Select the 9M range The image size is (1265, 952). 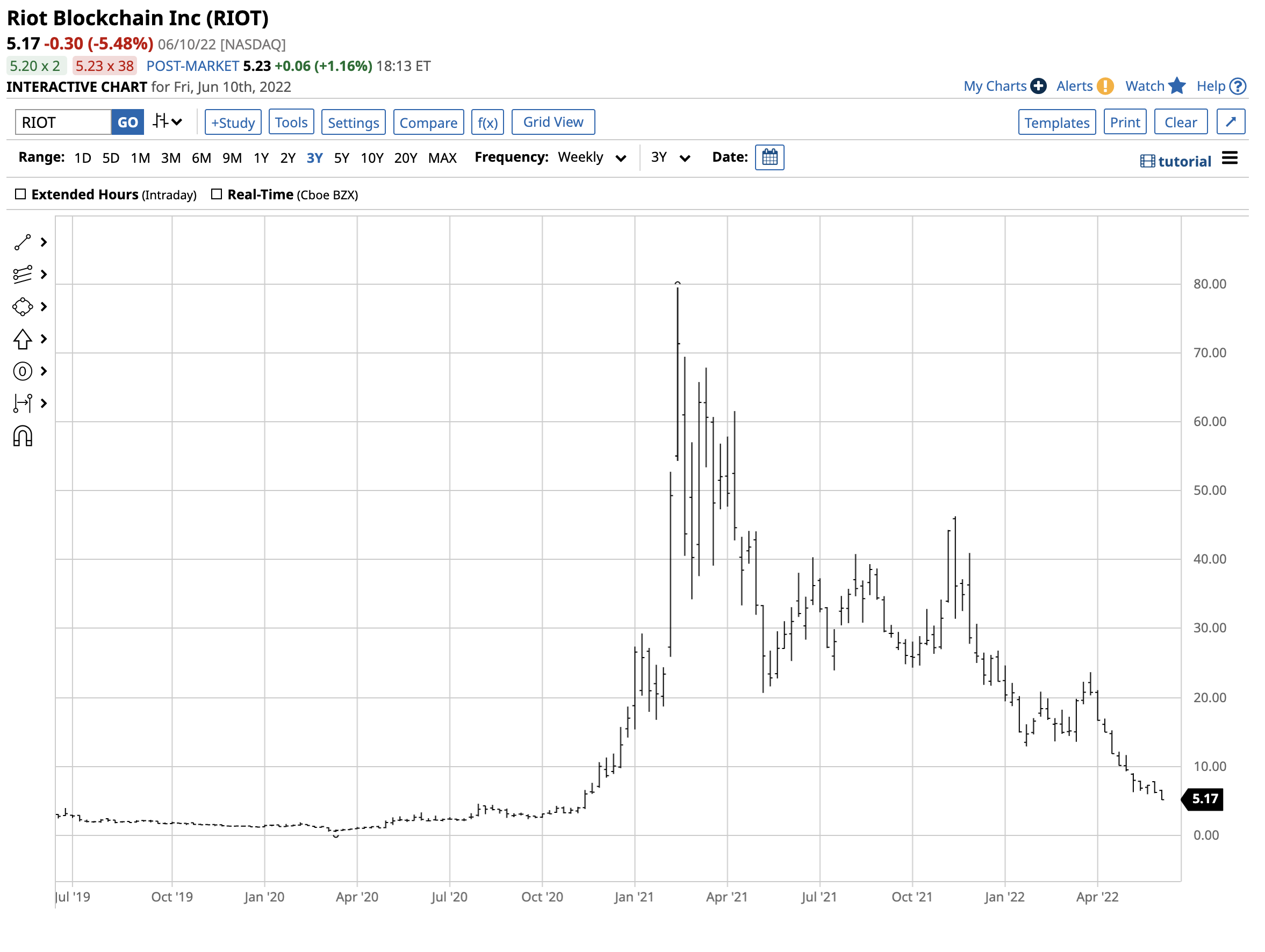(x=232, y=158)
